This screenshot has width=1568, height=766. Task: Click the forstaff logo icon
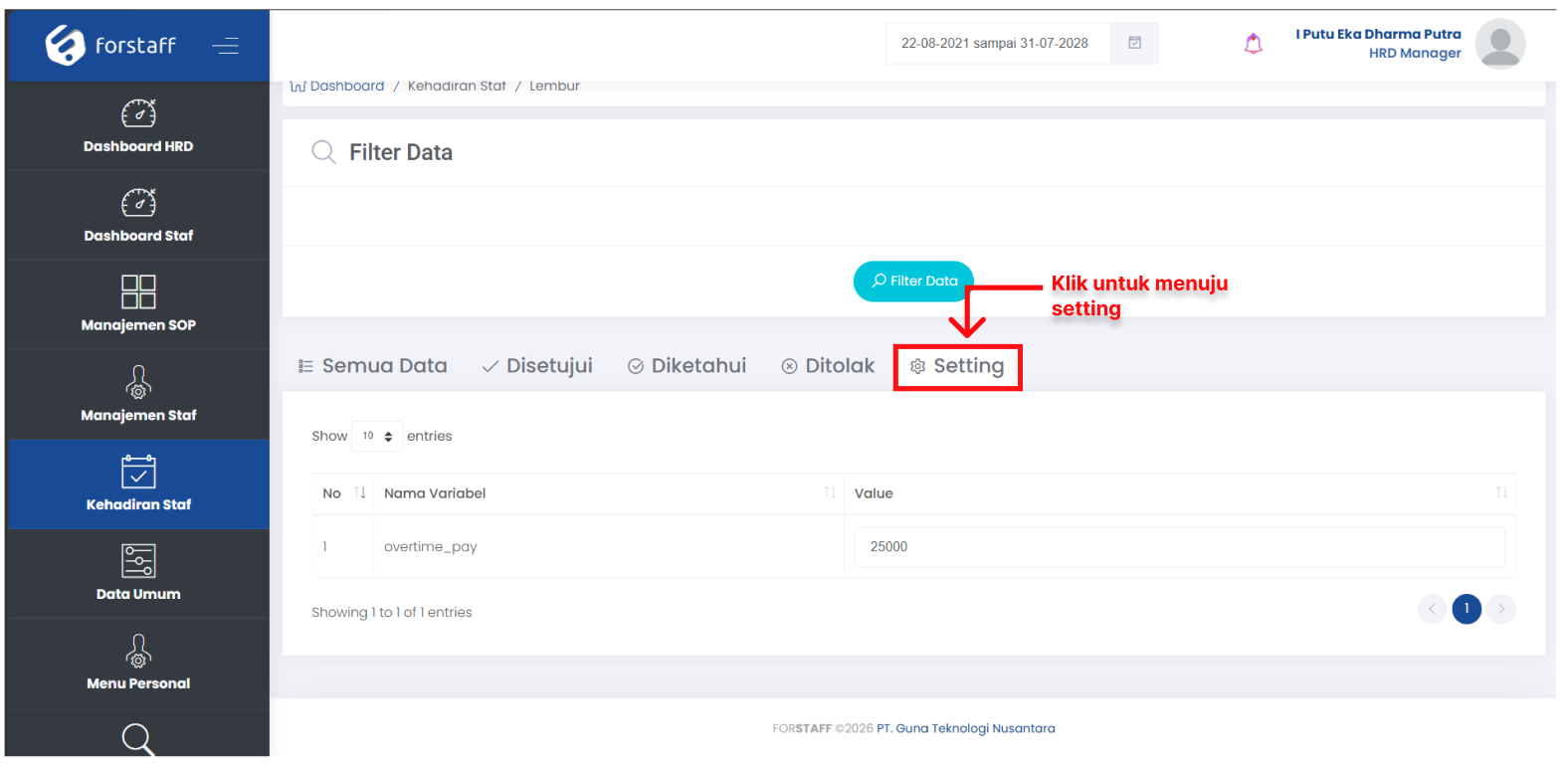tap(66, 45)
